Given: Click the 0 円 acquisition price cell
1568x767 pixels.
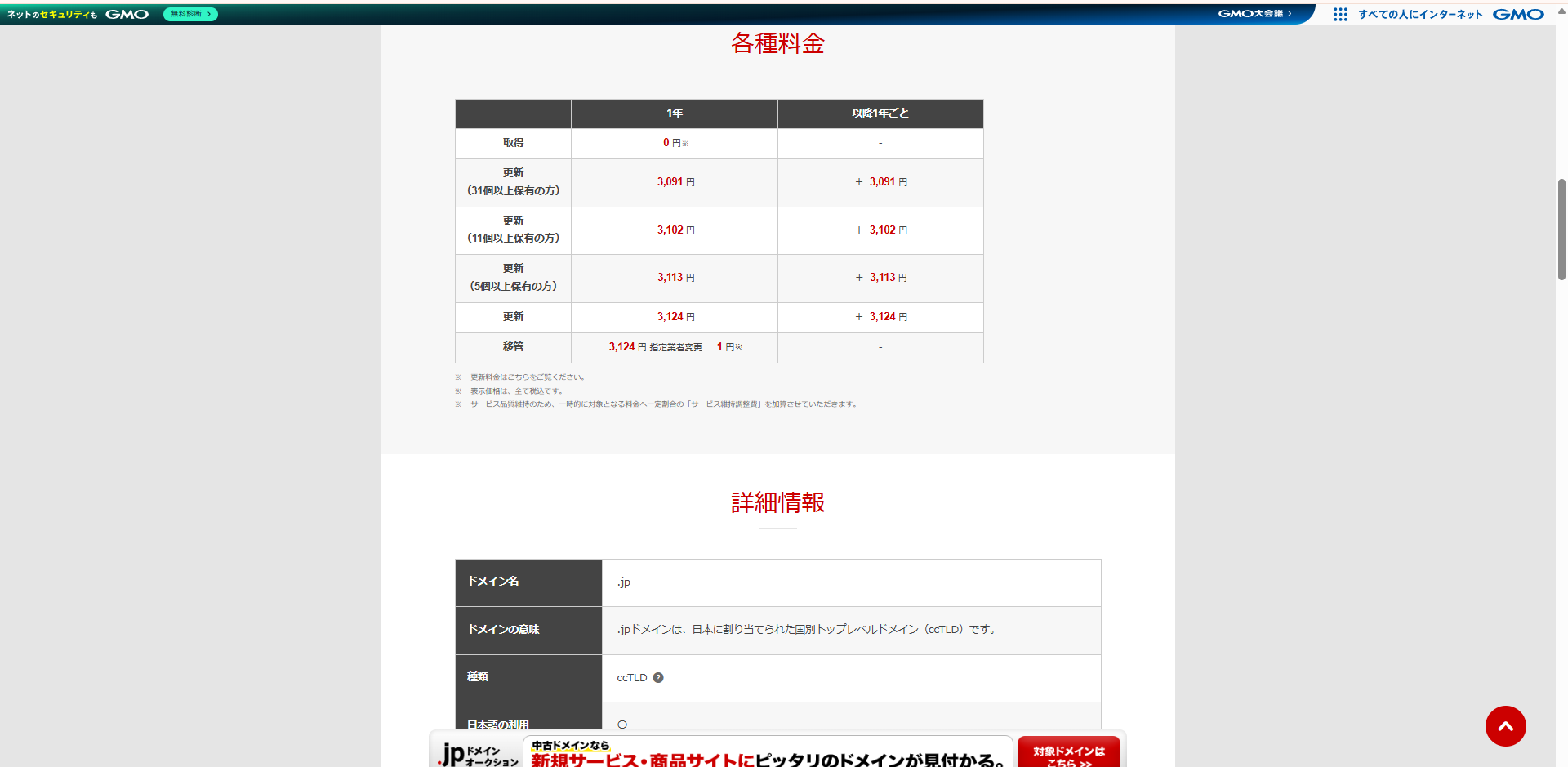Looking at the screenshot, I should 675,143.
